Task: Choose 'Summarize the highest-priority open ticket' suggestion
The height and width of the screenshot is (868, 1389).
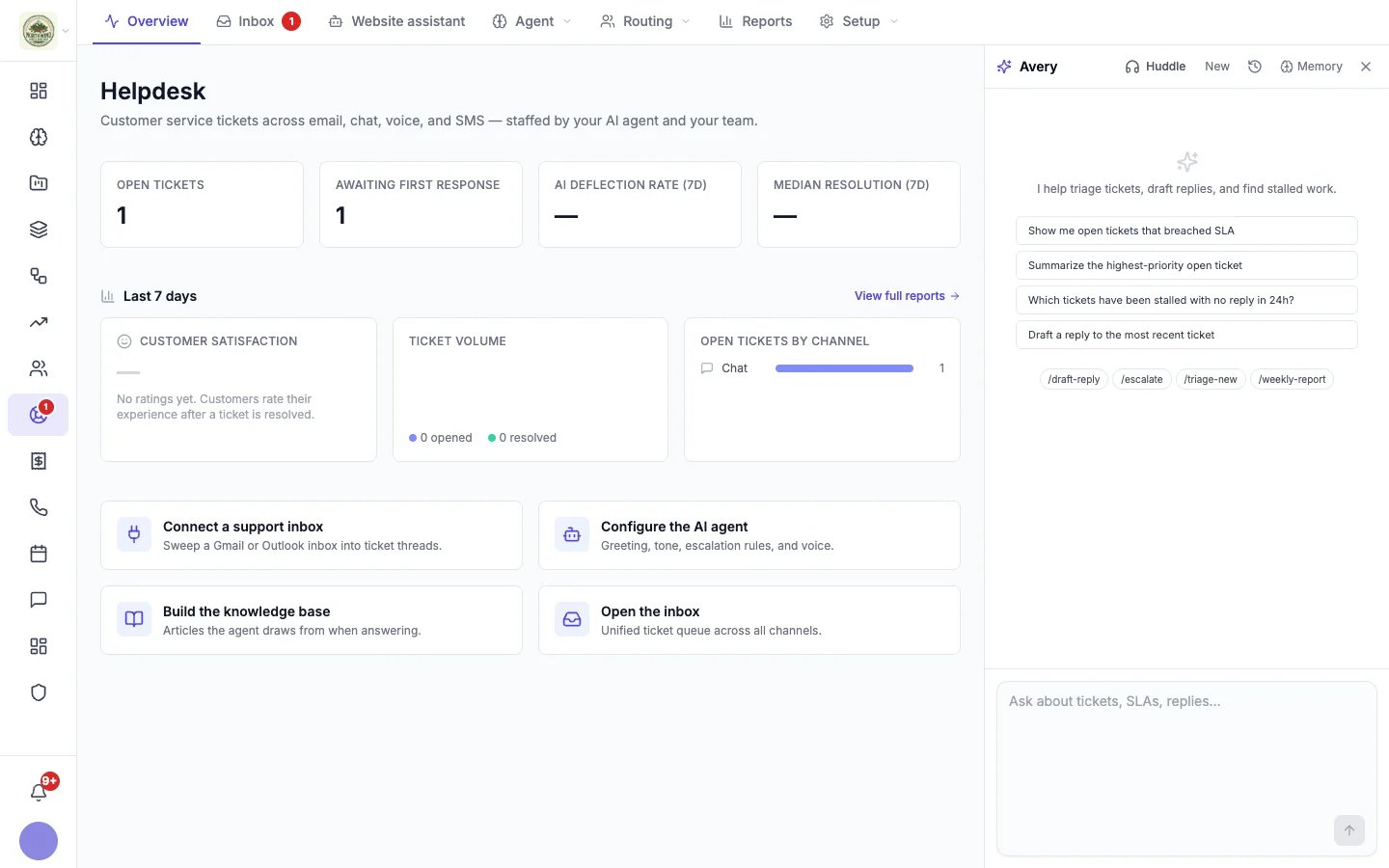Action: click(1186, 265)
